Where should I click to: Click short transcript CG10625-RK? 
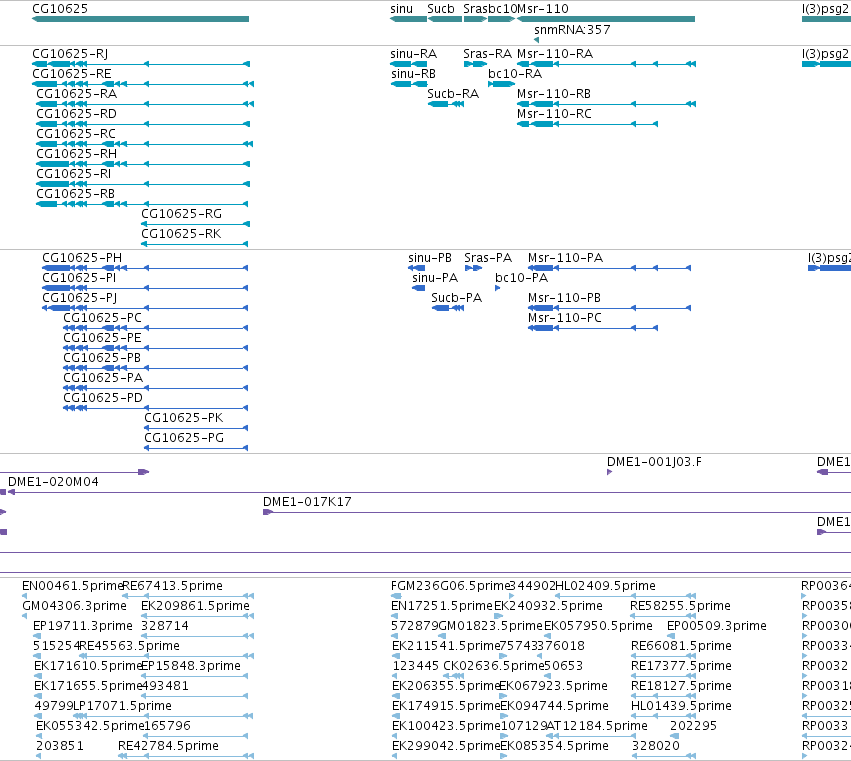(x=195, y=244)
